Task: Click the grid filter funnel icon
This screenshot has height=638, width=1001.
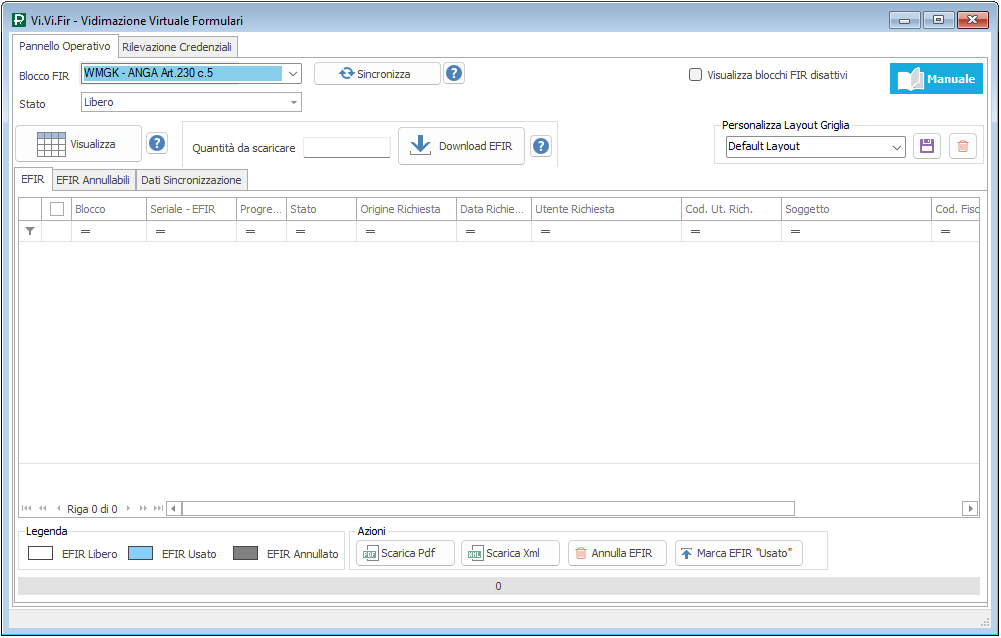Action: (x=30, y=231)
